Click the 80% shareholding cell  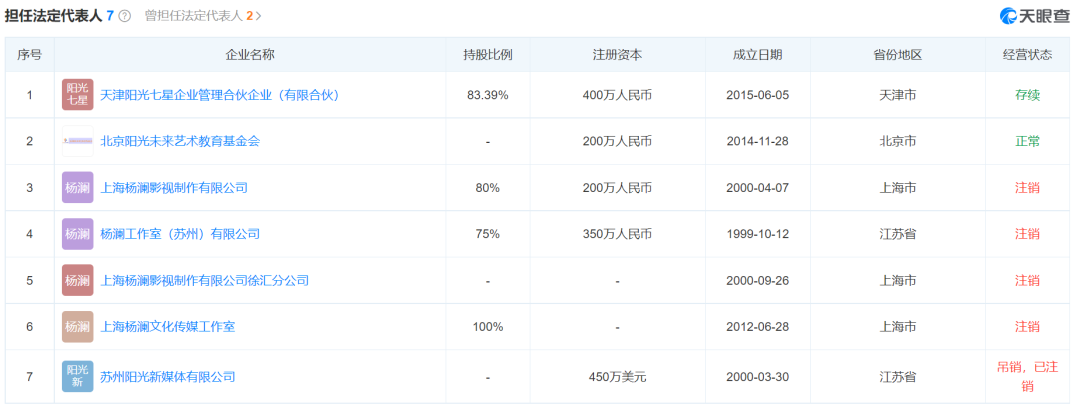(x=488, y=187)
